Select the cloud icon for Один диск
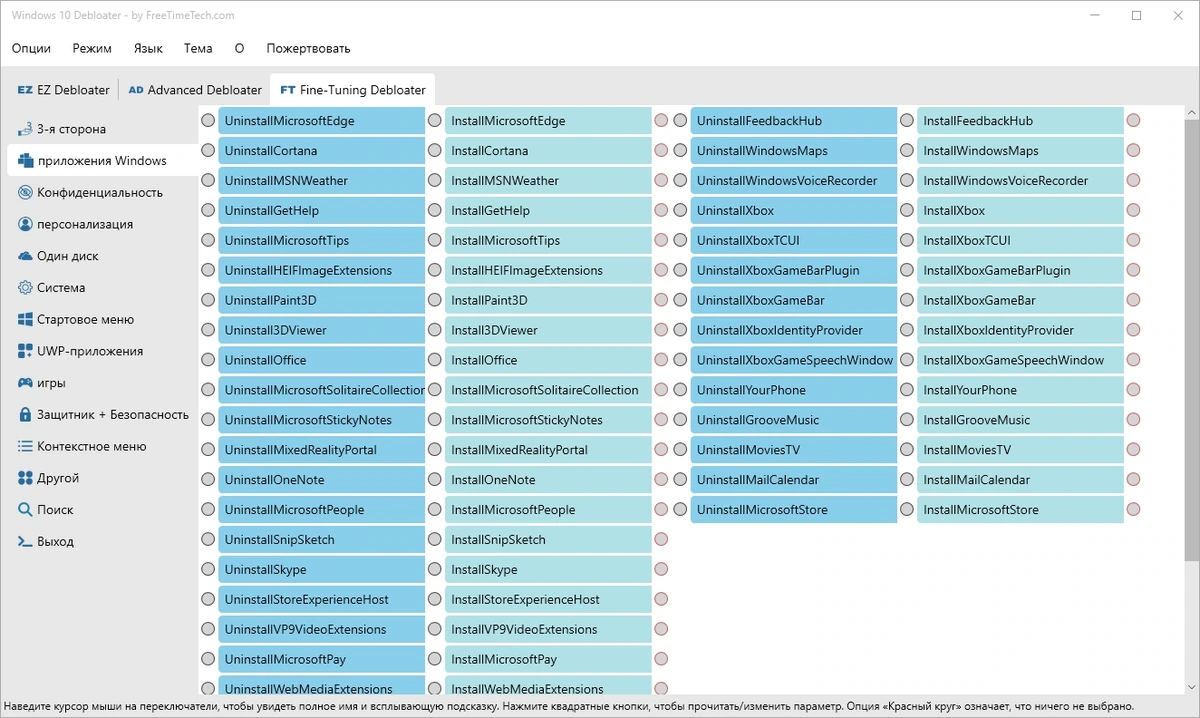1200x718 pixels. [25, 256]
